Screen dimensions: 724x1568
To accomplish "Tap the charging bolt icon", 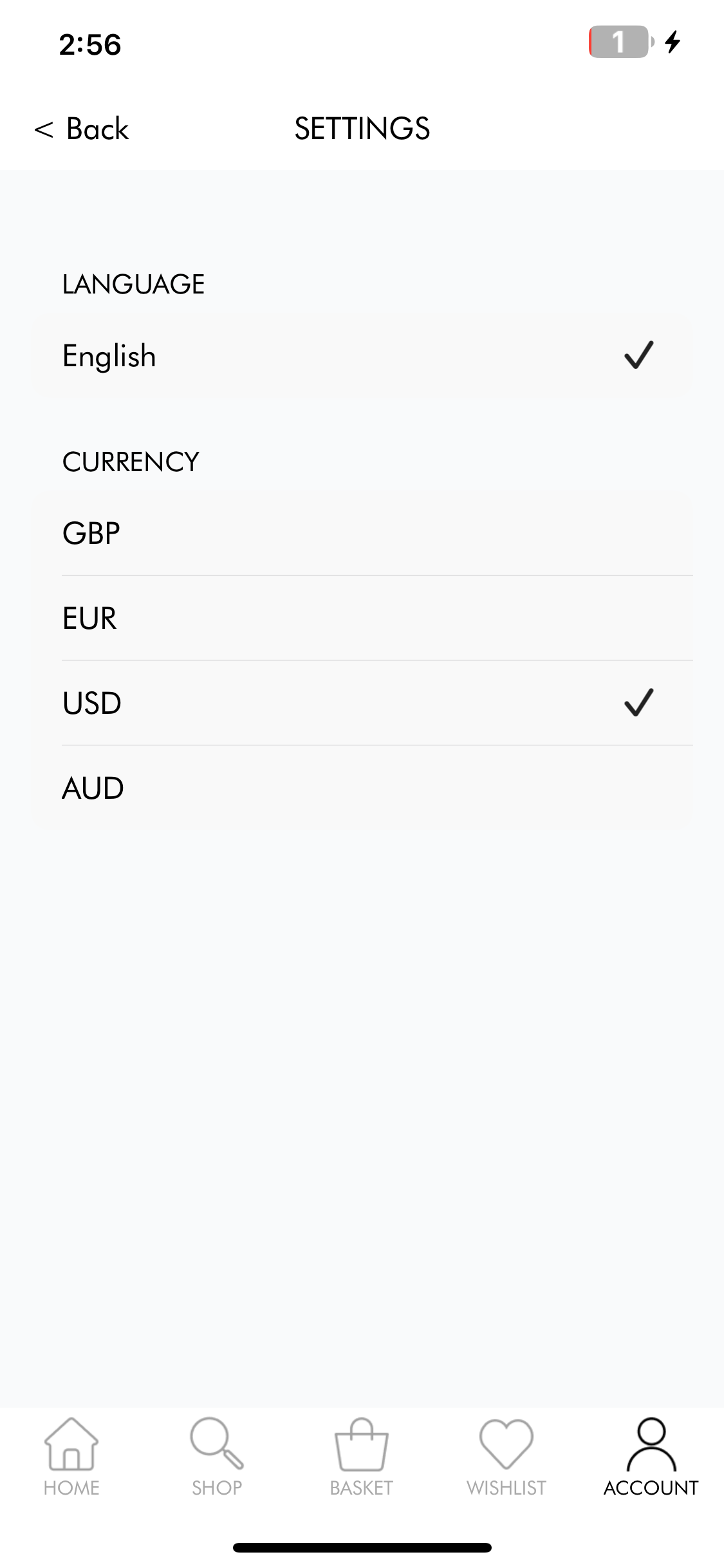I will click(x=673, y=42).
